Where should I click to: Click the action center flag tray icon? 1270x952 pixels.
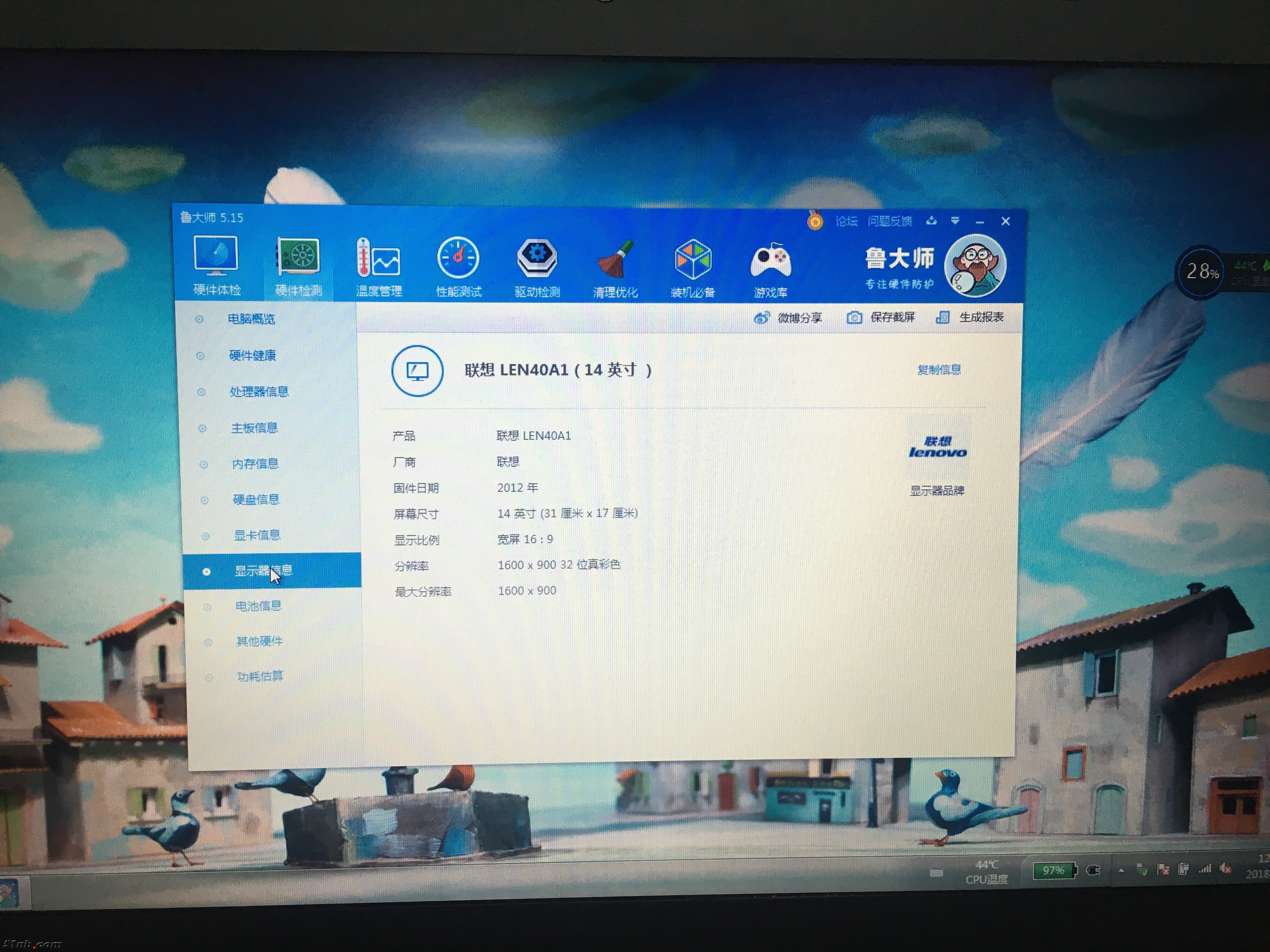point(1163,870)
